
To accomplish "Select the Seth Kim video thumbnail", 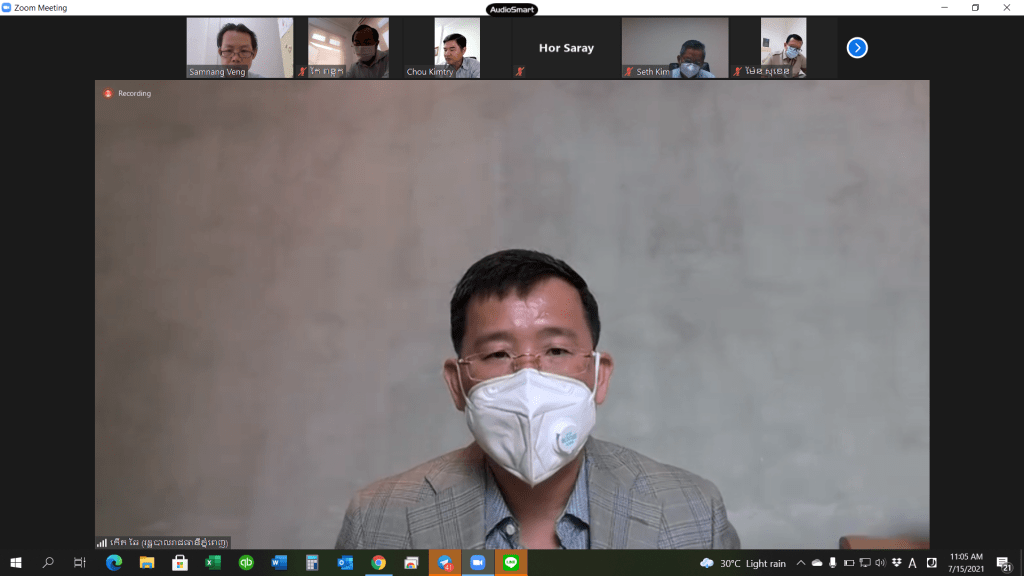I will coord(675,47).
